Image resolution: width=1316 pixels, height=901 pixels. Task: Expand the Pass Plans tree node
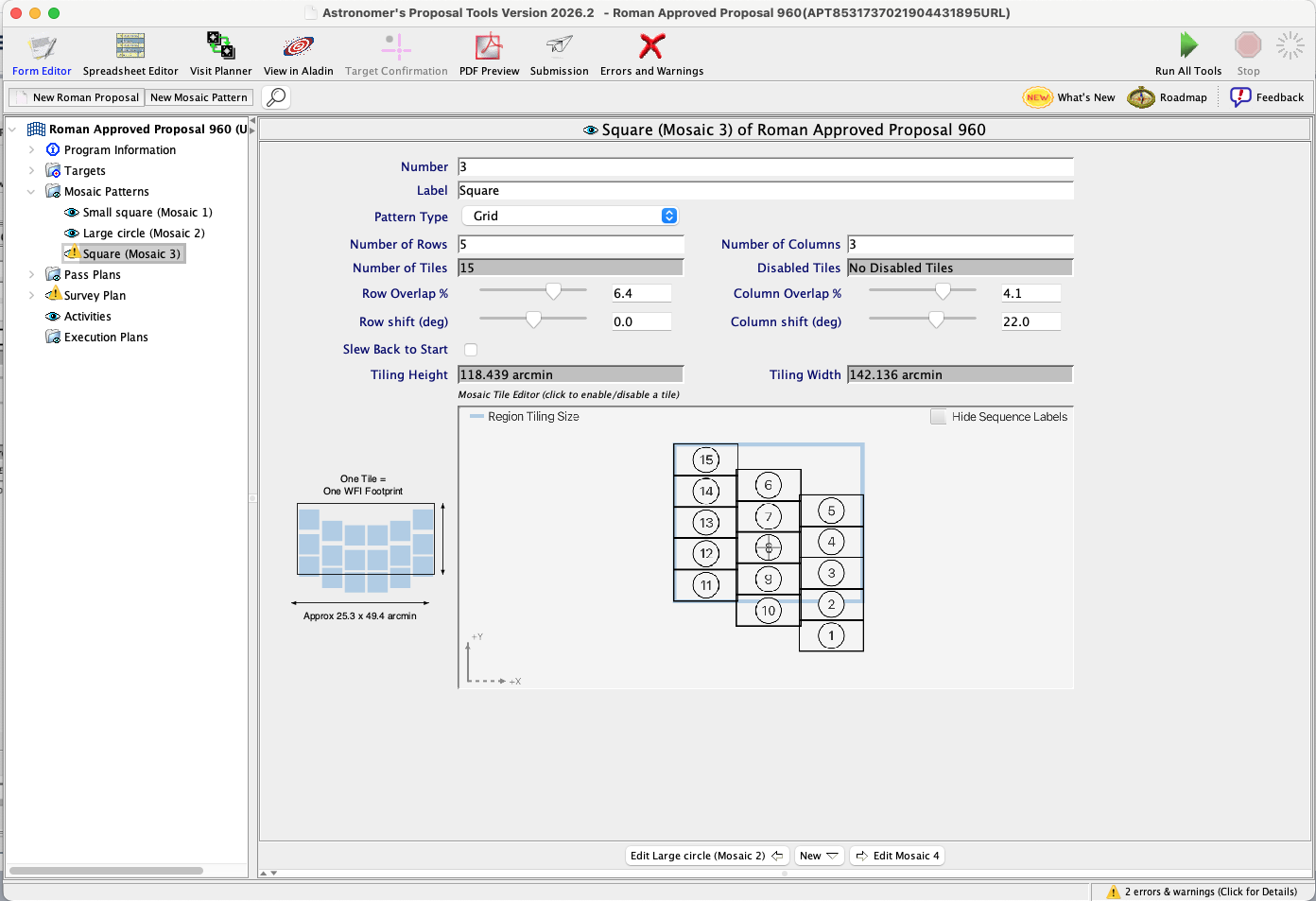click(31, 275)
